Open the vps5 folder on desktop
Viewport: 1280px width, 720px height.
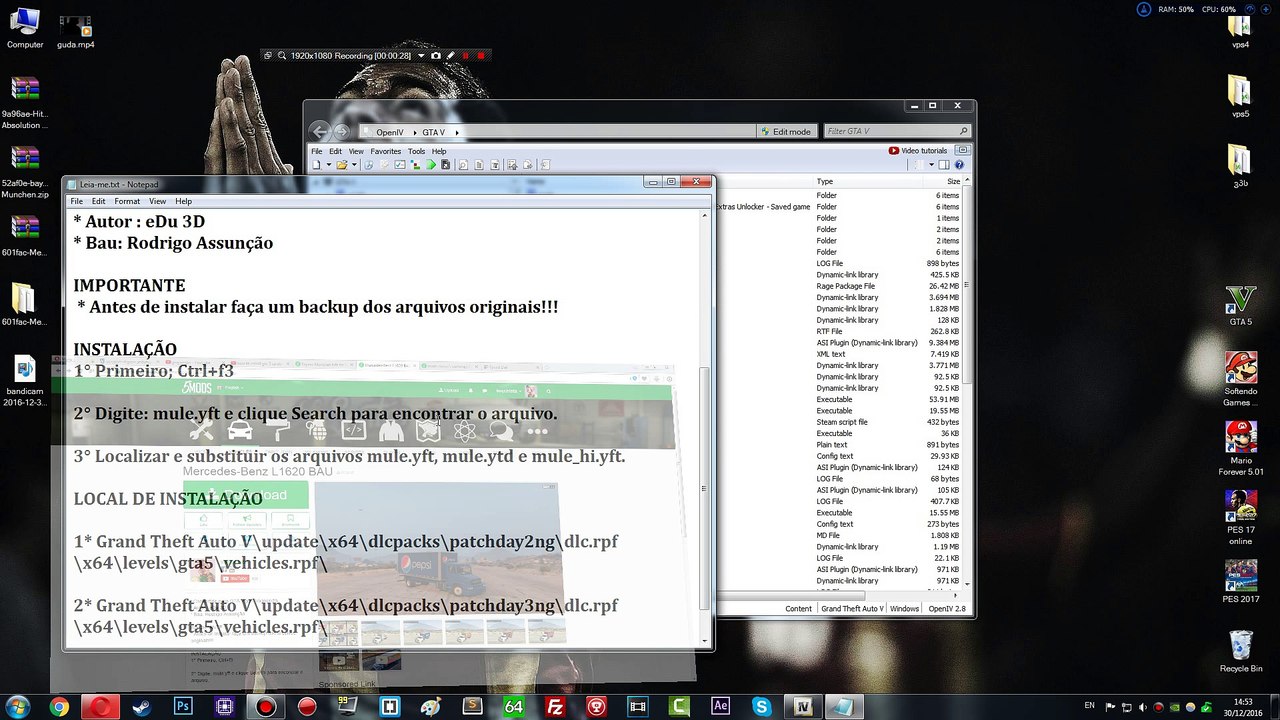click(x=1240, y=97)
